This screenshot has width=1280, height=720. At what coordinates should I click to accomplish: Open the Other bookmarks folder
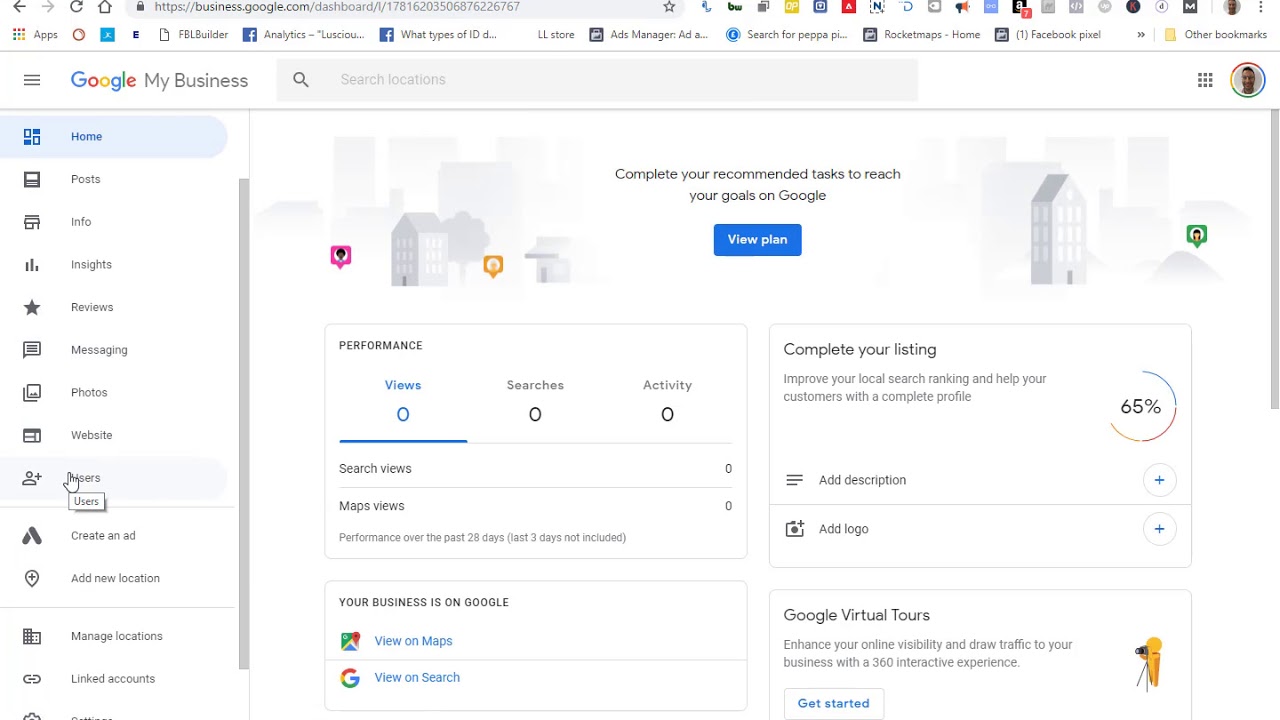tap(1215, 35)
